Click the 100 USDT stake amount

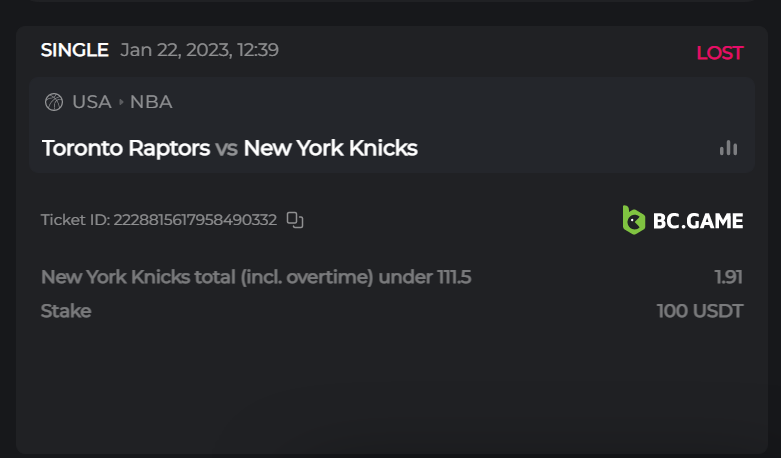click(700, 311)
